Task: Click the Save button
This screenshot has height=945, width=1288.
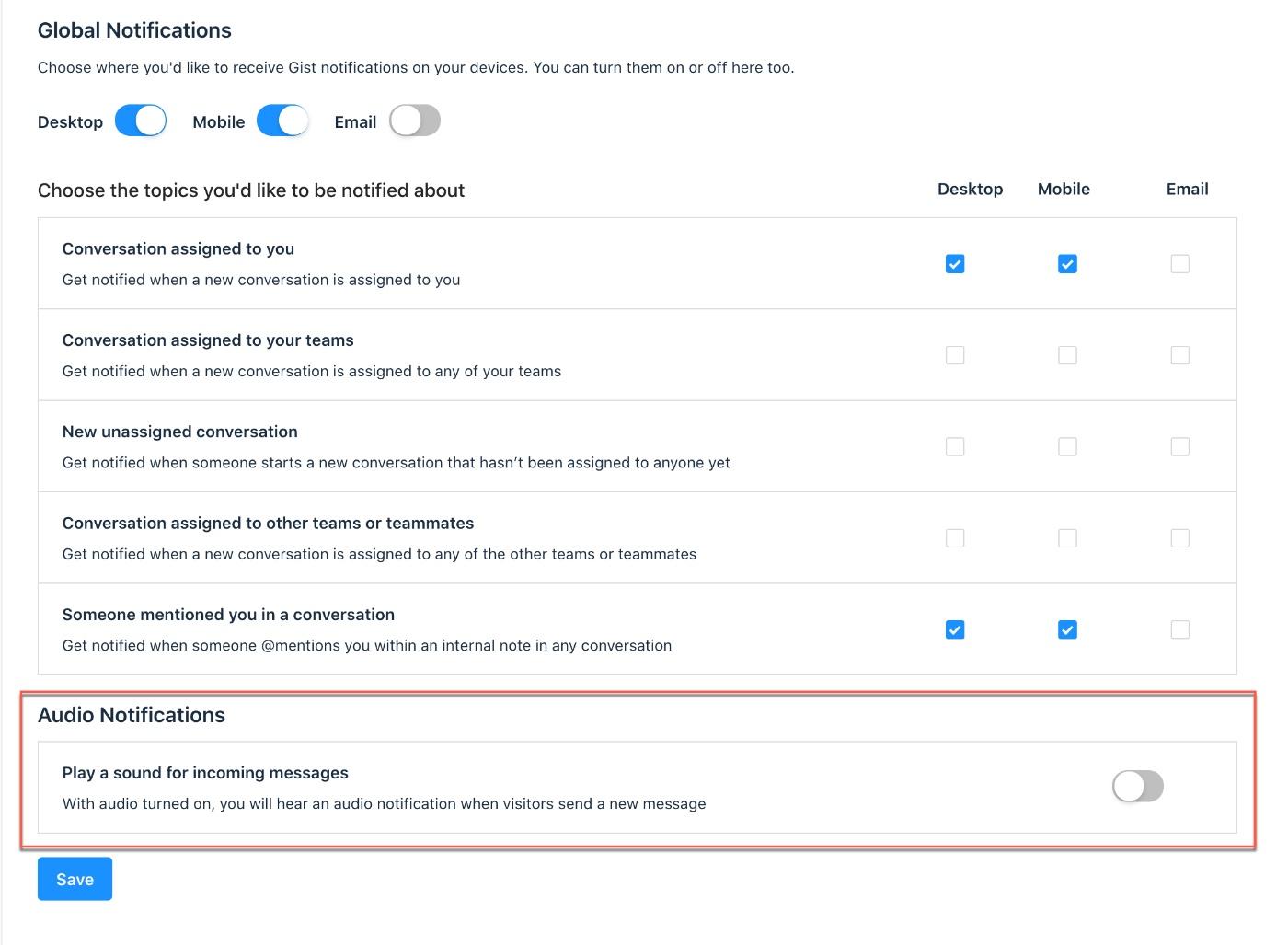Action: click(75, 879)
